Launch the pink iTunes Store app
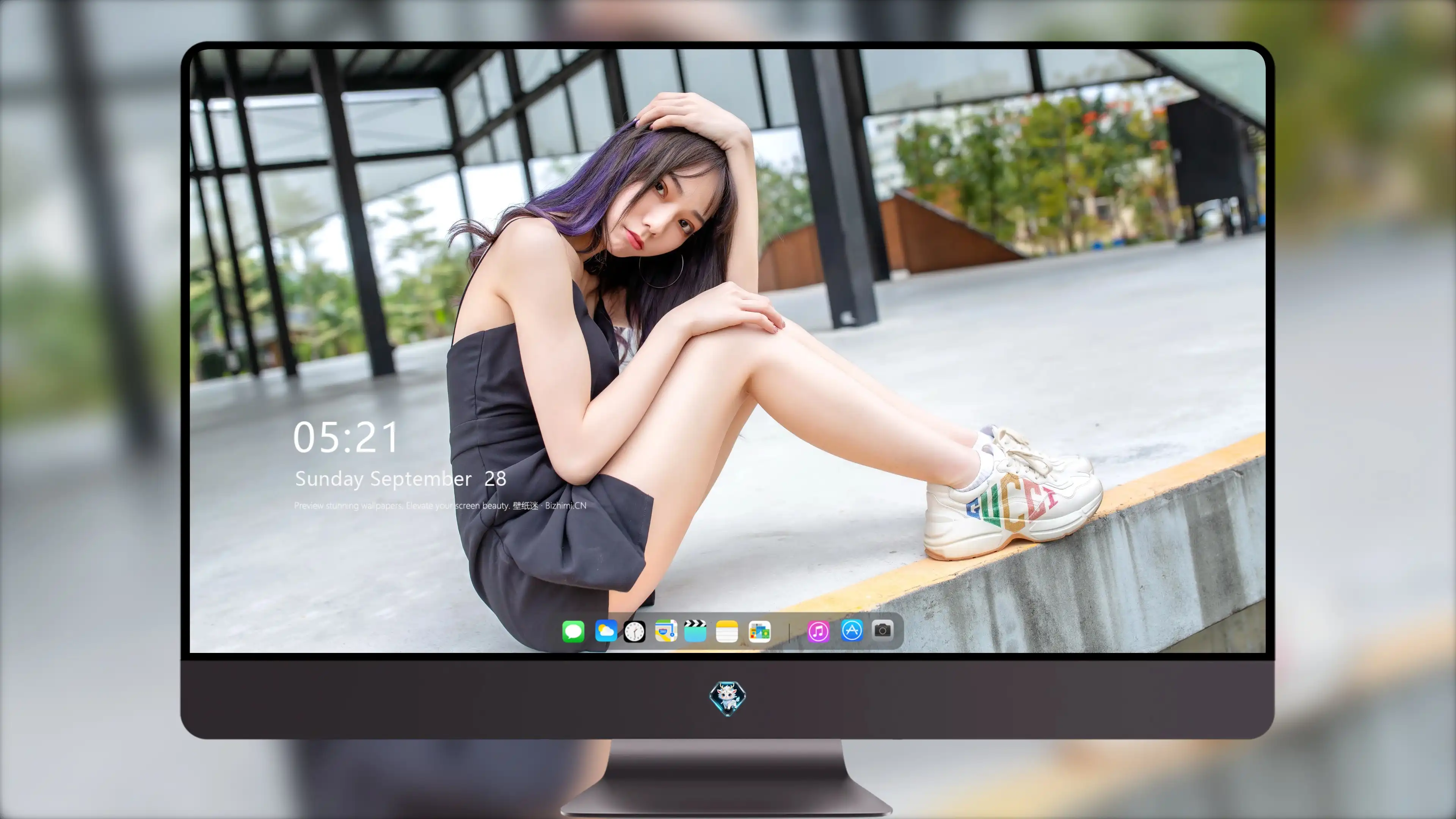Screen dimensions: 1456x819 coord(819,631)
